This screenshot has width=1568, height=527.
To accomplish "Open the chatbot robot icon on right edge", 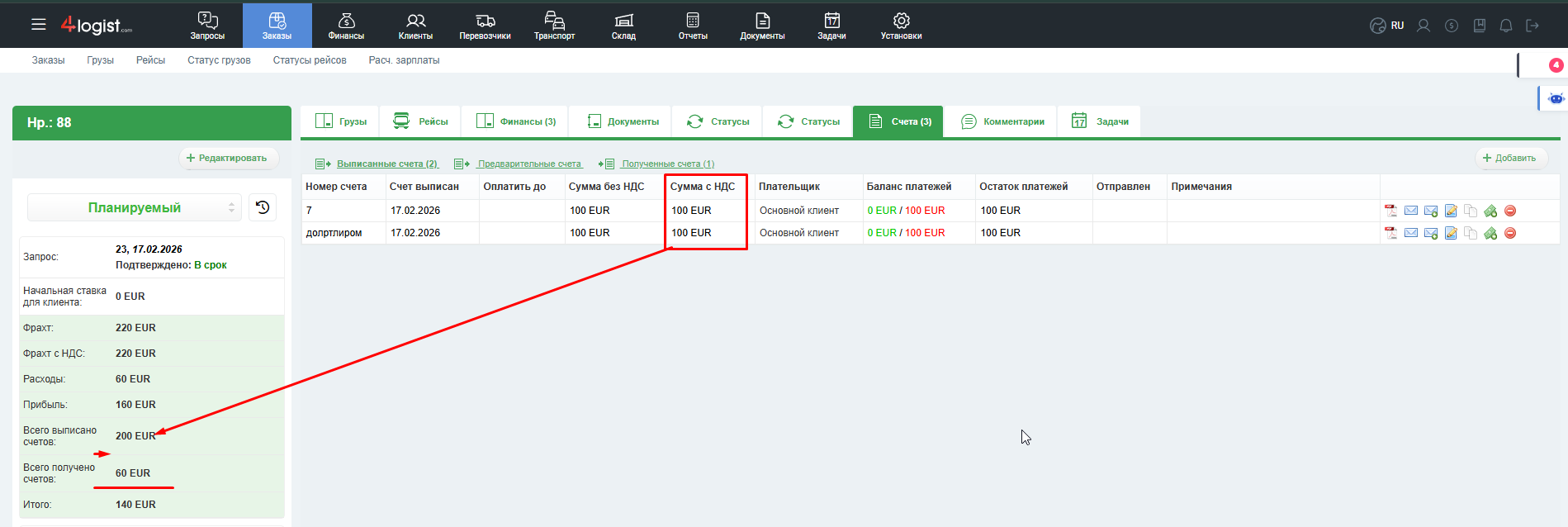I will click(x=1556, y=98).
